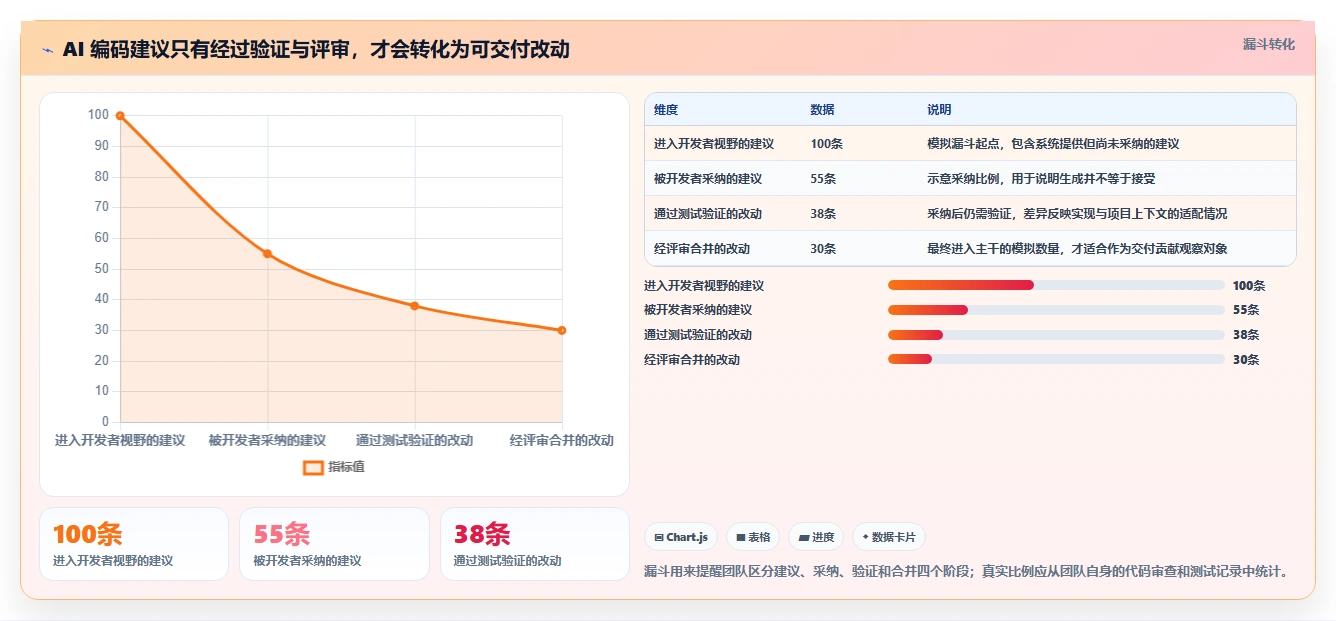Viewport: 1336px width, 621px height.
Task: Select the 数据卡片 chip
Action: (889, 537)
